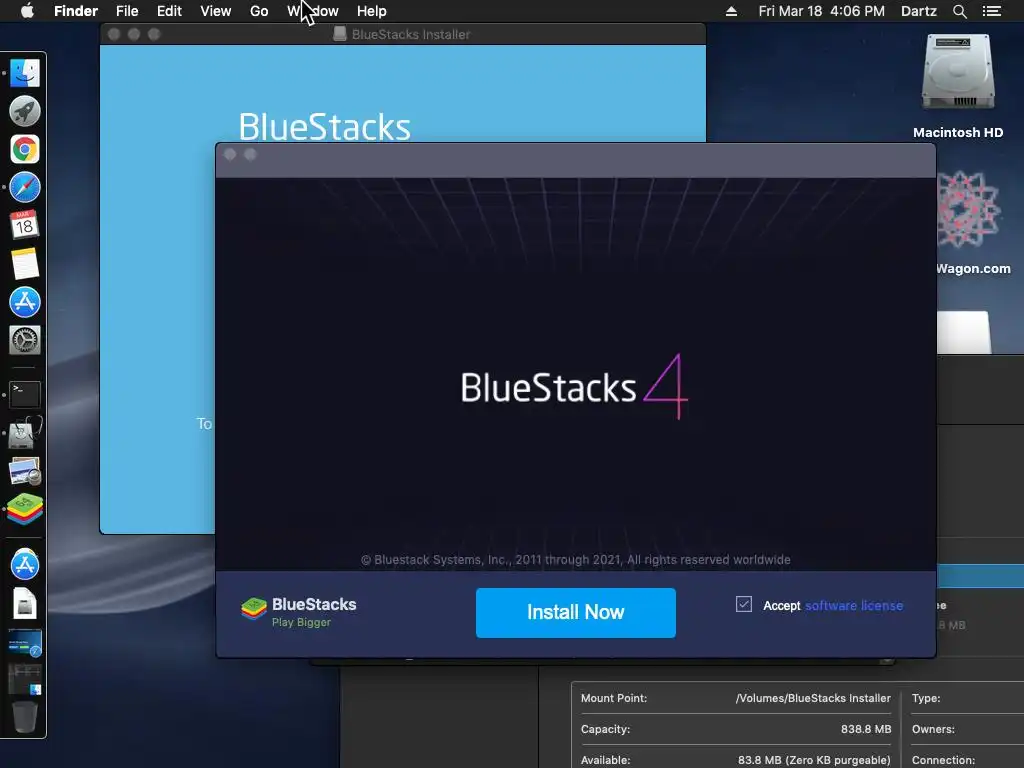Viewport: 1024px width, 768px height.
Task: Click the BlueStacks heading in blue window
Action: [x=325, y=126]
